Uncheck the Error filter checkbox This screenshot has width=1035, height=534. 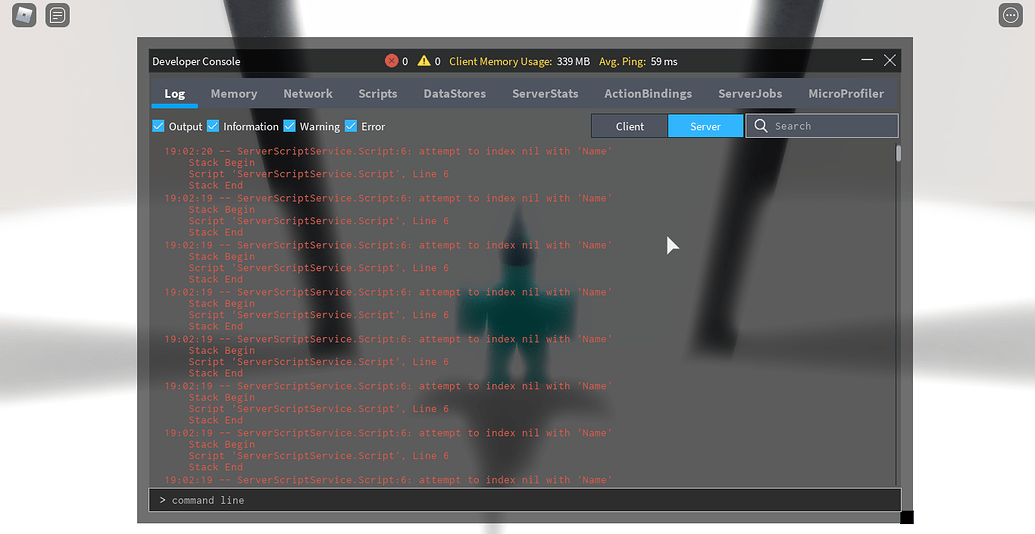(x=351, y=126)
